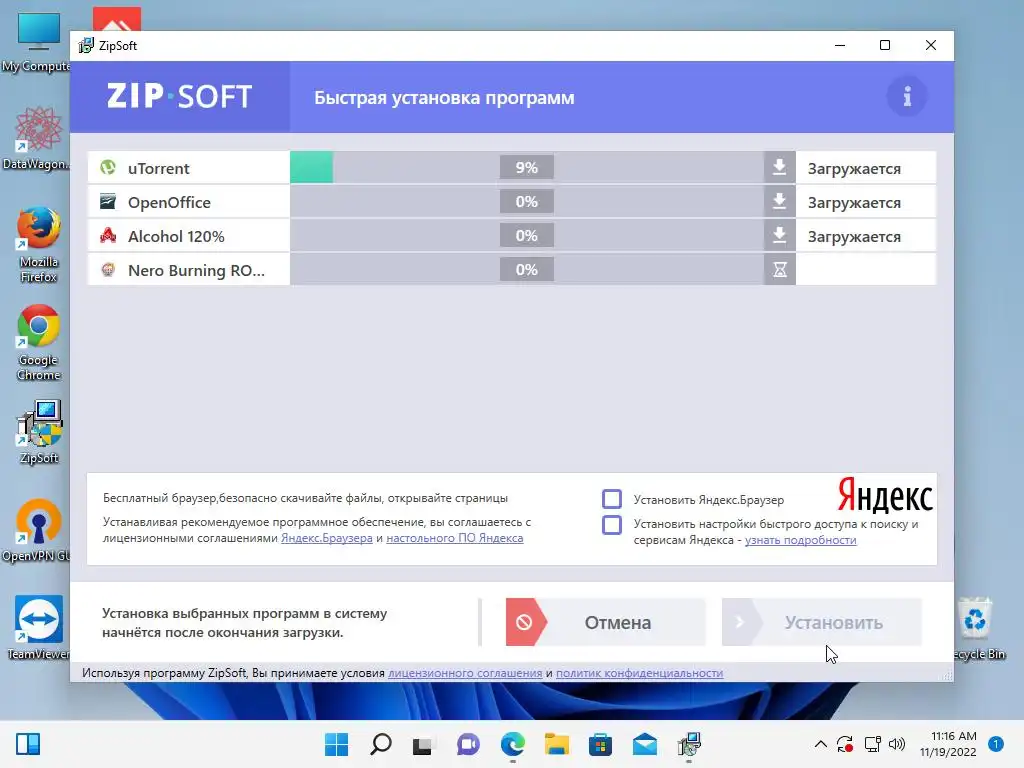Click the clock showing 11:16 AM
Image resolution: width=1024 pixels, height=768 pixels.
(948, 744)
